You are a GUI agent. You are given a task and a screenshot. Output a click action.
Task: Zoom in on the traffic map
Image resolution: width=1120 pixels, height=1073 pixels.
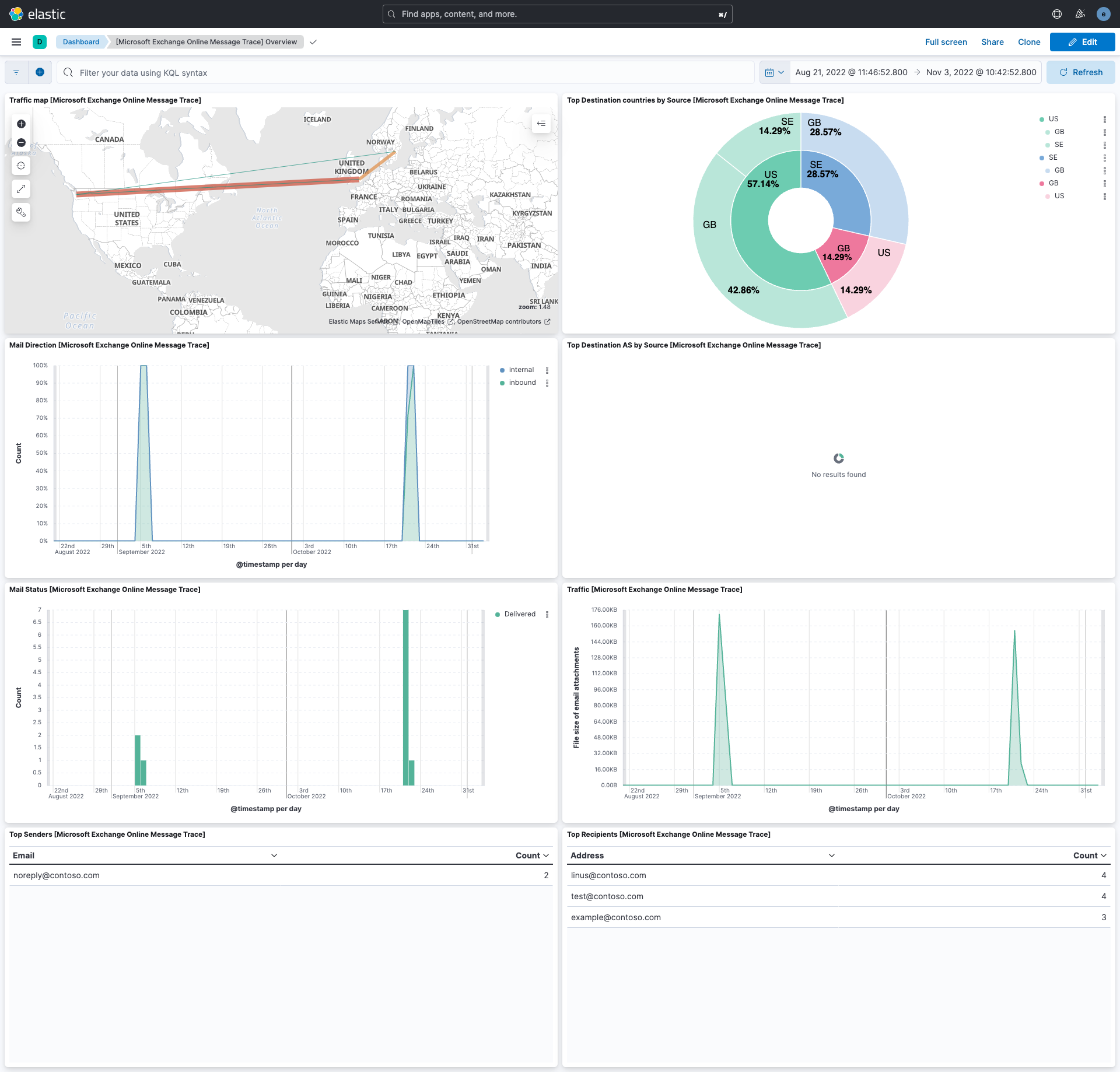pyautogui.click(x=21, y=124)
